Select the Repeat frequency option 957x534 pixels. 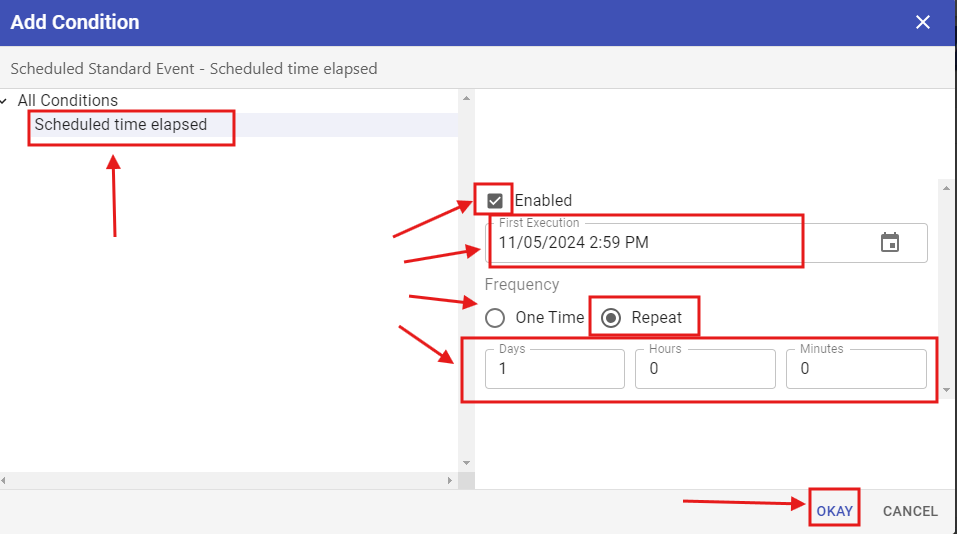610,318
